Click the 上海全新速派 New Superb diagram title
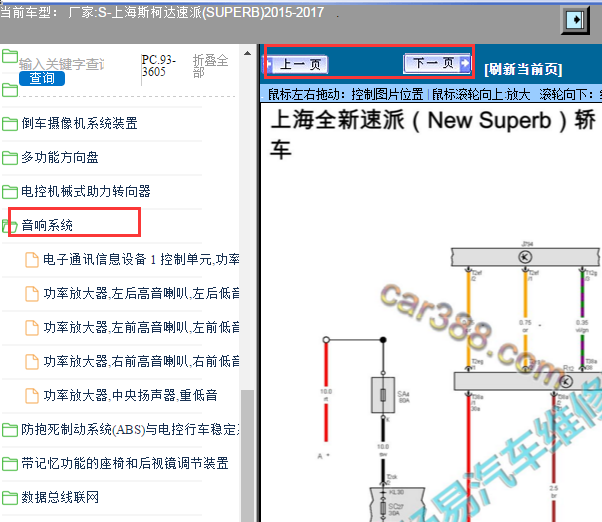 coord(433,134)
